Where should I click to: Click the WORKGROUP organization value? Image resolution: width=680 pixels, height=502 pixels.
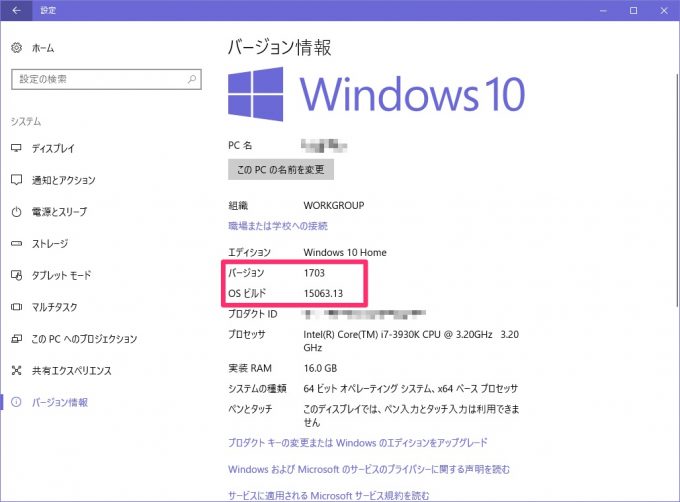334,205
